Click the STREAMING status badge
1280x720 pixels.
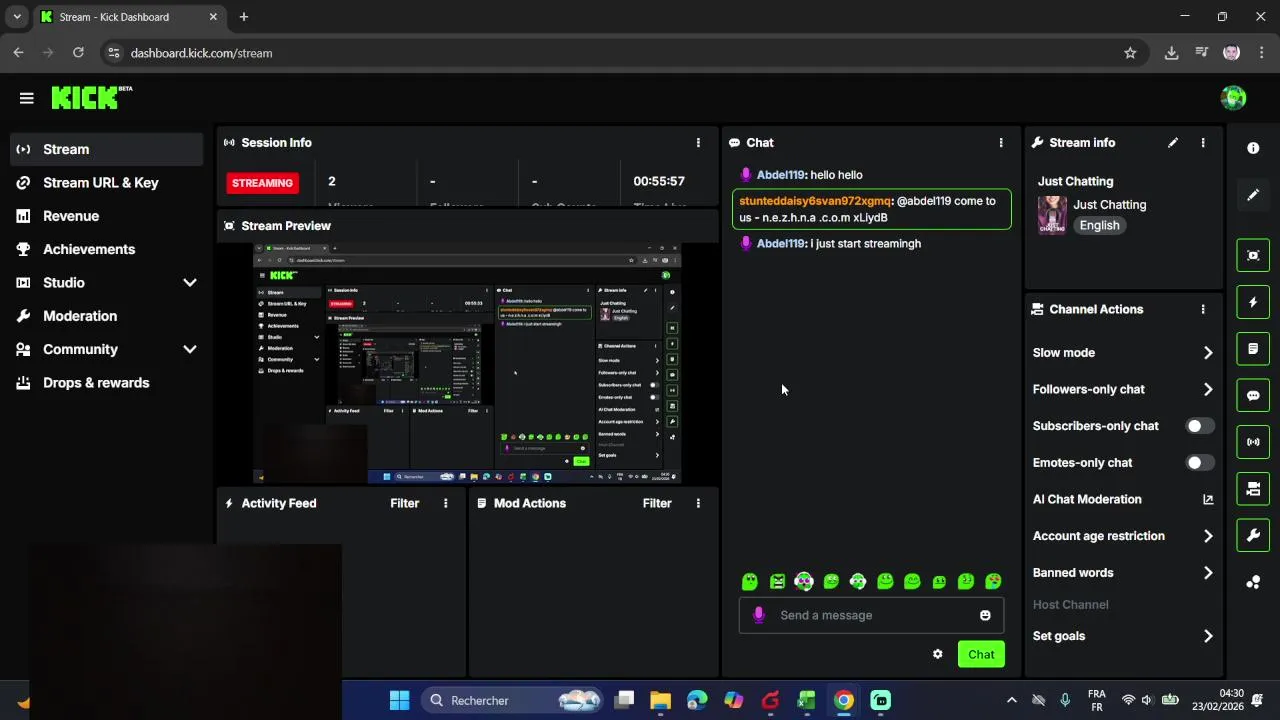pyautogui.click(x=263, y=183)
